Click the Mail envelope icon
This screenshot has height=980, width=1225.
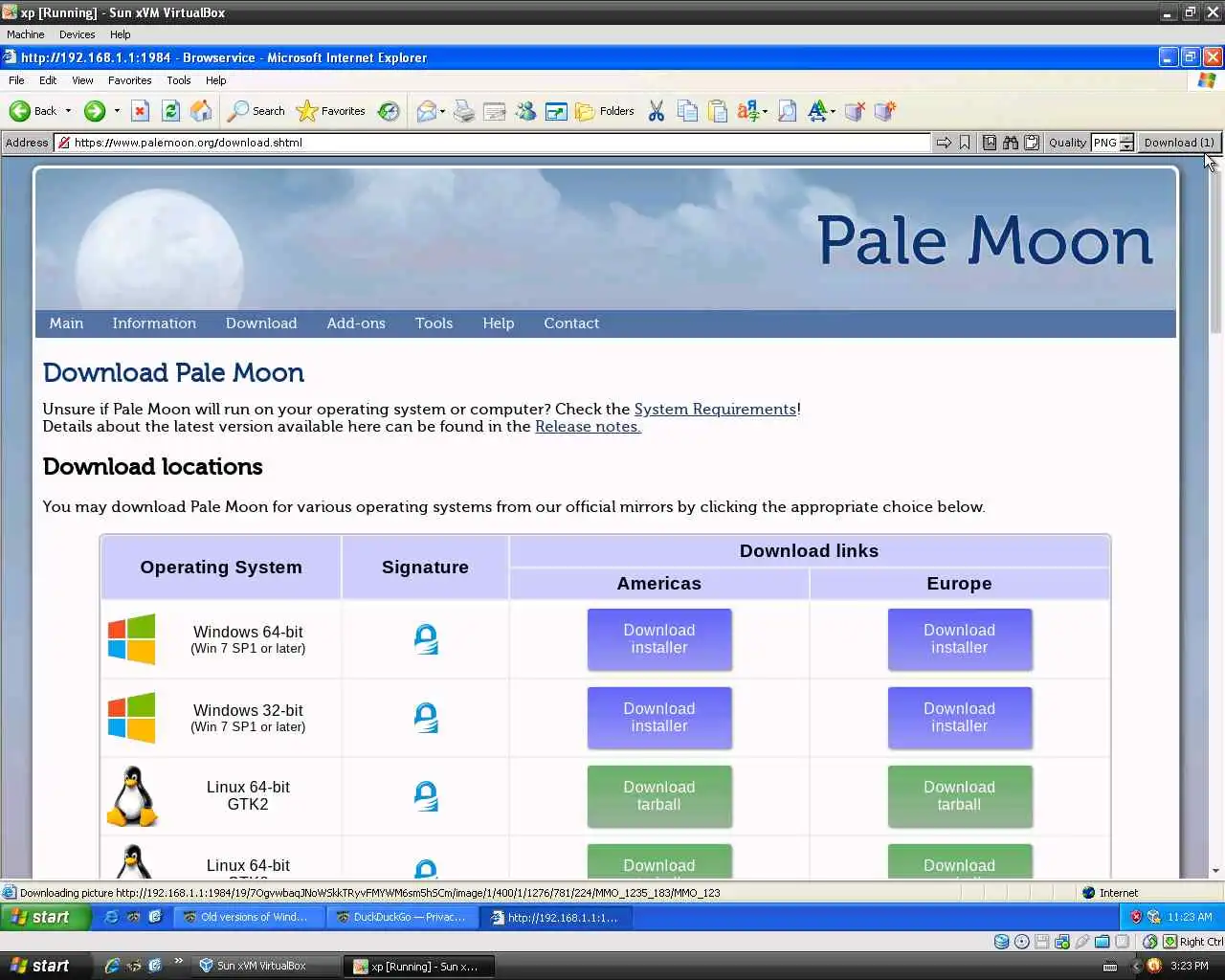pyautogui.click(x=426, y=111)
